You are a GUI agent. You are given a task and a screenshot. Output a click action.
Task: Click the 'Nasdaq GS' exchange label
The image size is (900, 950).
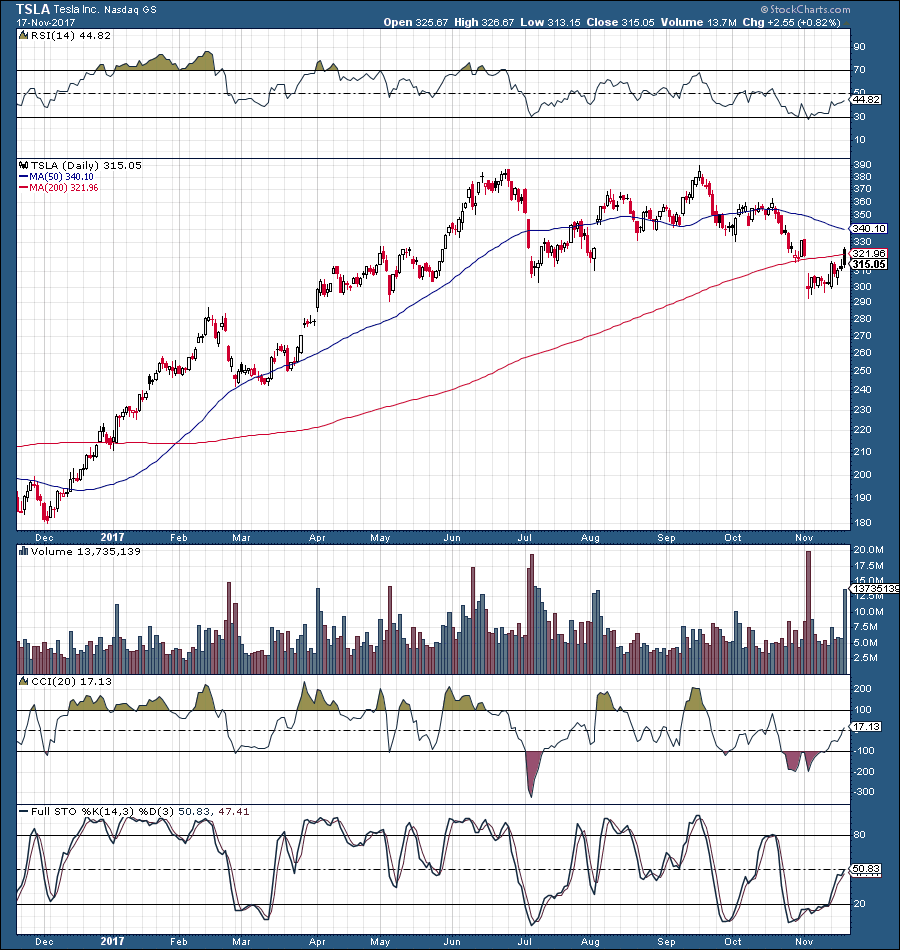[x=130, y=10]
